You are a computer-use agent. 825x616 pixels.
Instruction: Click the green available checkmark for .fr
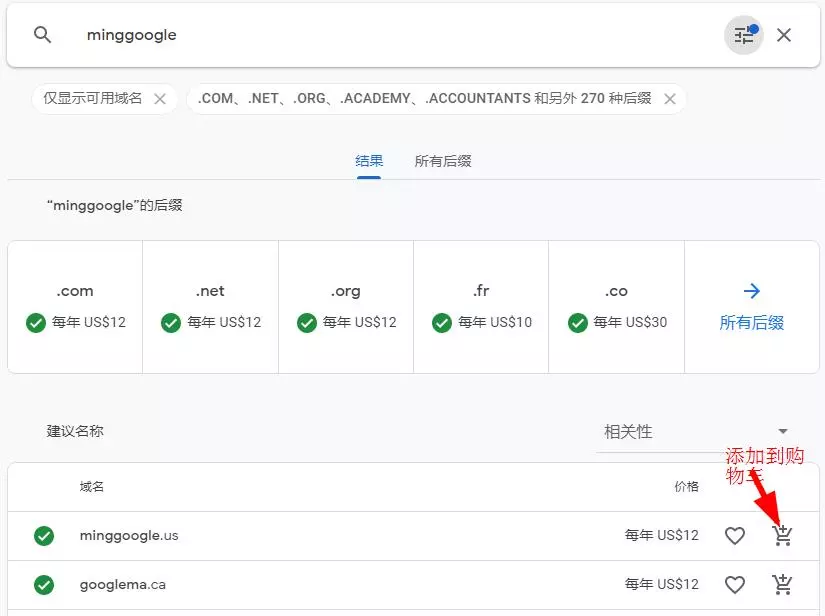click(x=442, y=323)
